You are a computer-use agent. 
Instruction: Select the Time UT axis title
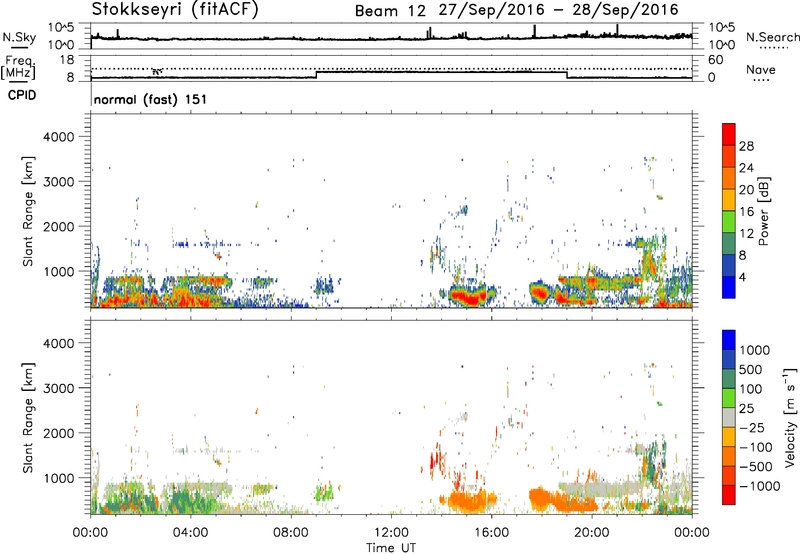pos(391,548)
